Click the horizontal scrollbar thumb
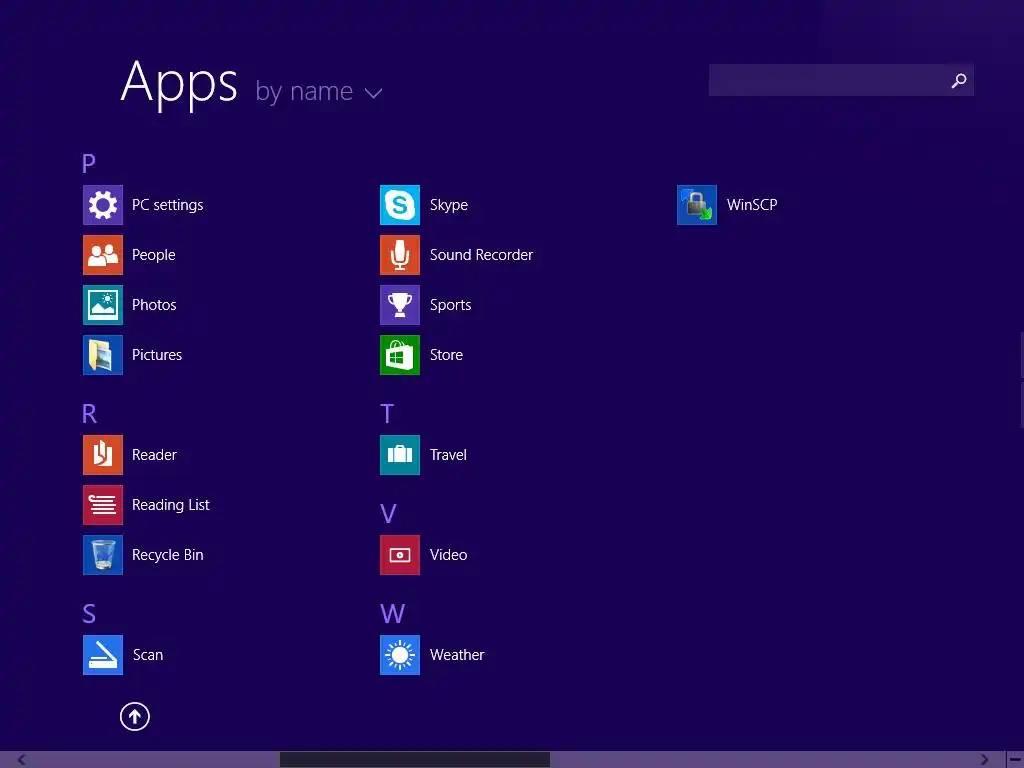Screen dimensions: 1024x768 [415, 760]
